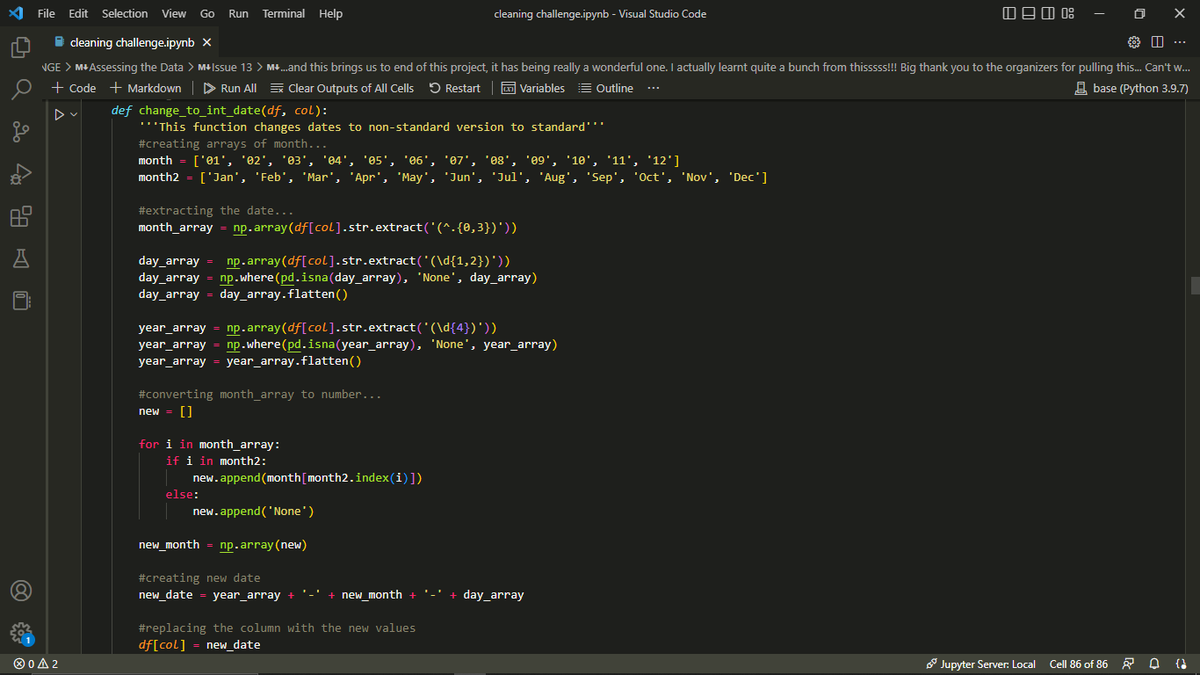The height and width of the screenshot is (675, 1200).
Task: Split the editor to the right
Action: point(1156,43)
